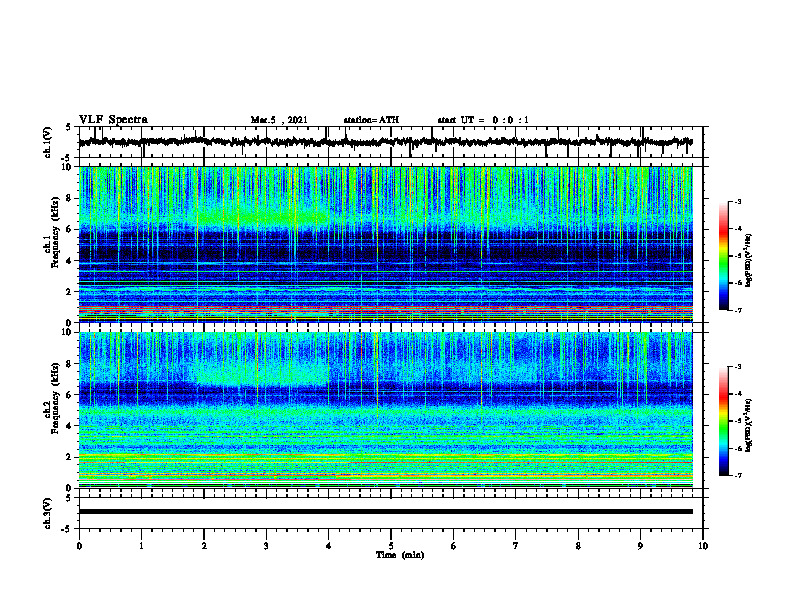Click the "ch.1(V)" waveform axis label
The width and height of the screenshot is (792, 612).
(x=47, y=142)
